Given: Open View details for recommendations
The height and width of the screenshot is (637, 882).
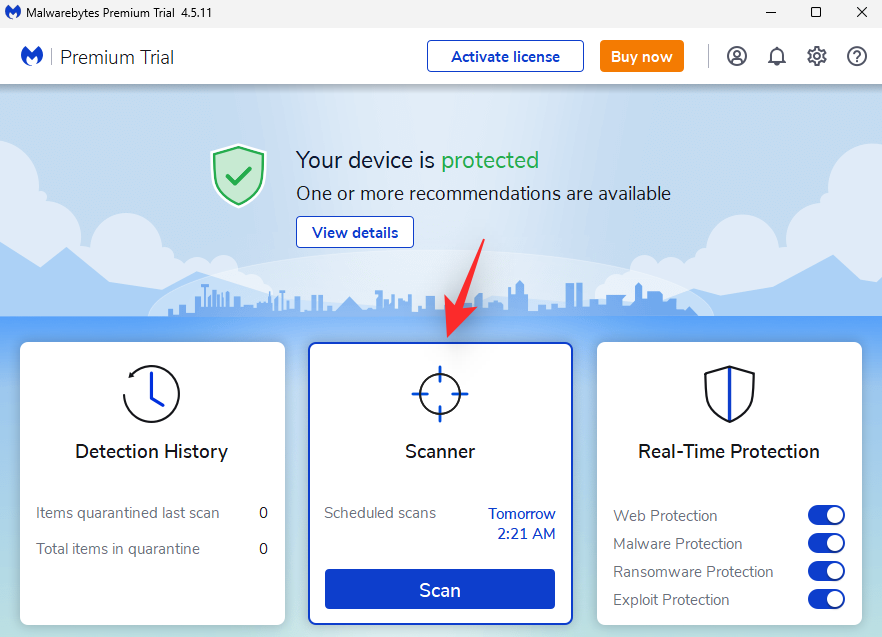Looking at the screenshot, I should pos(355,232).
